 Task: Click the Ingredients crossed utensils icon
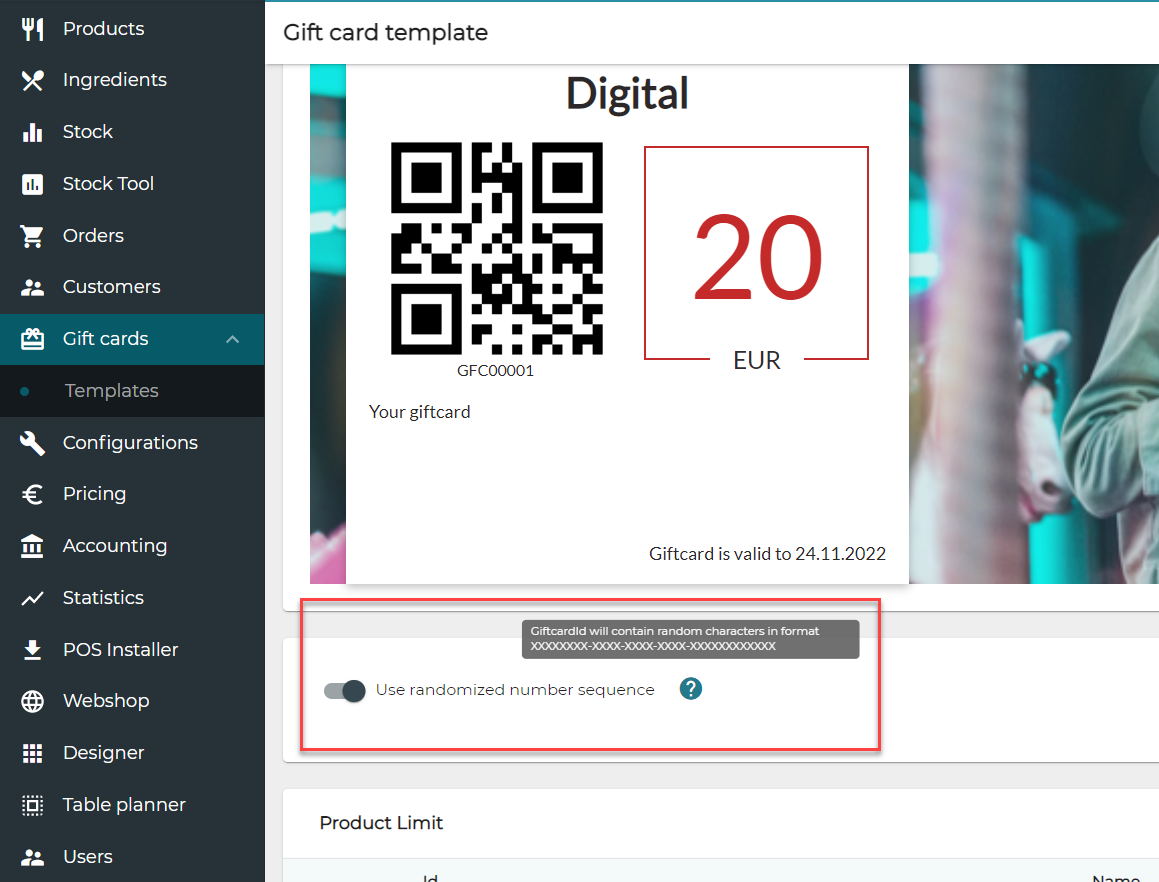(33, 80)
